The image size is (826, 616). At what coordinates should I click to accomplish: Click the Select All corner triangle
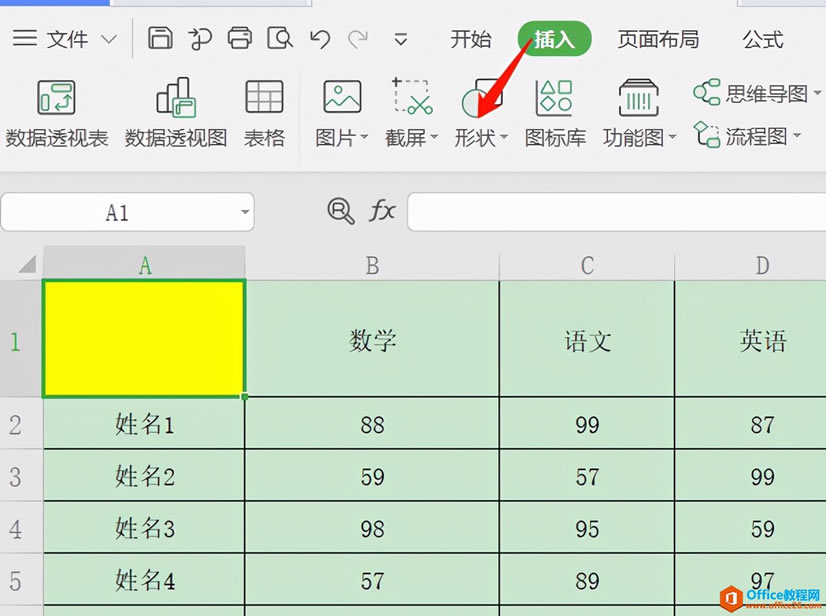pos(26,264)
